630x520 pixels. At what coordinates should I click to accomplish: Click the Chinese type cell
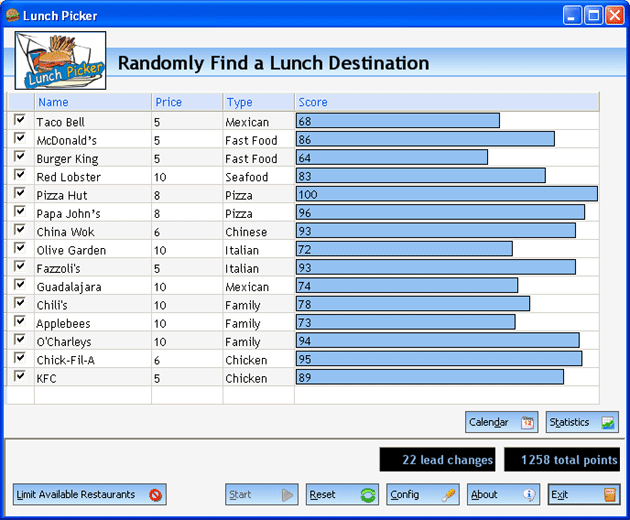coord(259,231)
